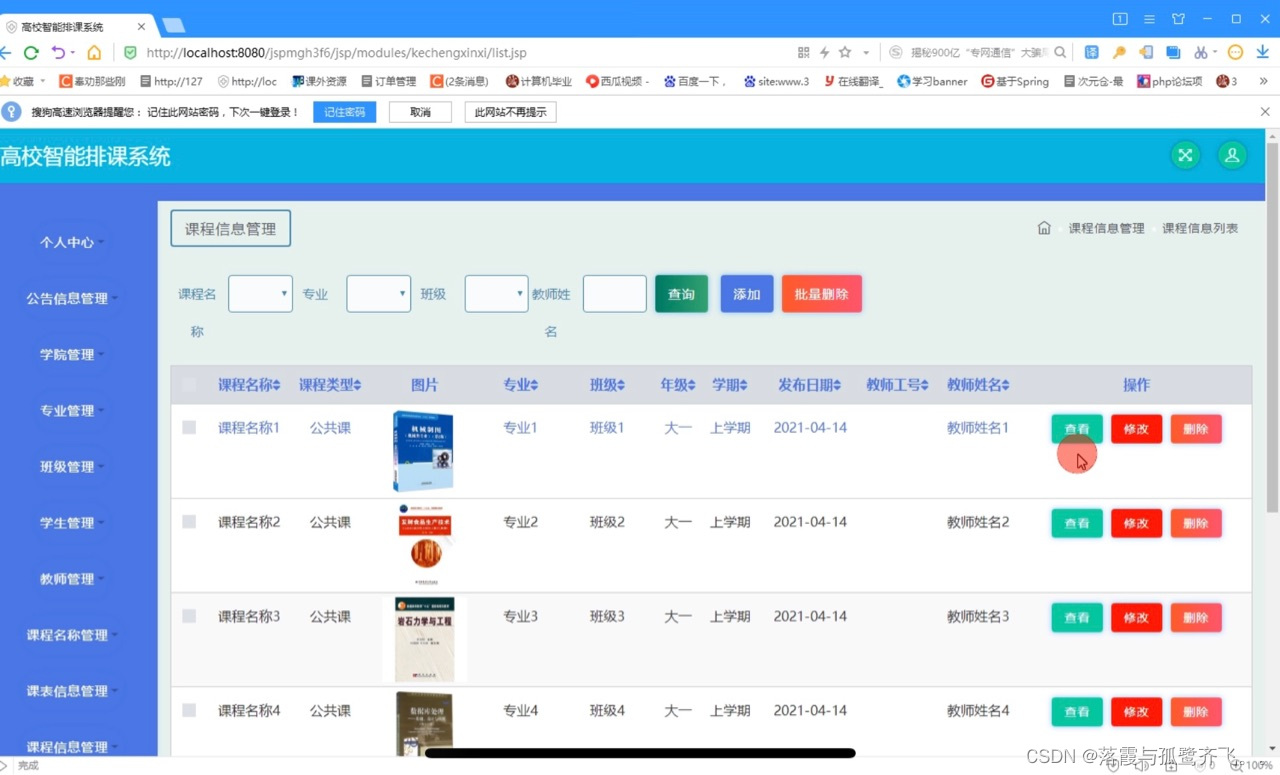The image size is (1280, 775).
Task: Open 专业管理 sidebar menu
Action: [x=72, y=410]
